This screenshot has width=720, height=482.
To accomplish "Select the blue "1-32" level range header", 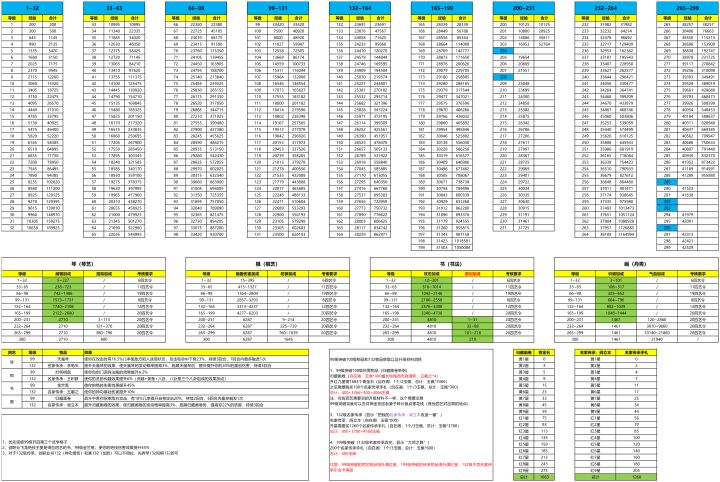I will click(32, 8).
